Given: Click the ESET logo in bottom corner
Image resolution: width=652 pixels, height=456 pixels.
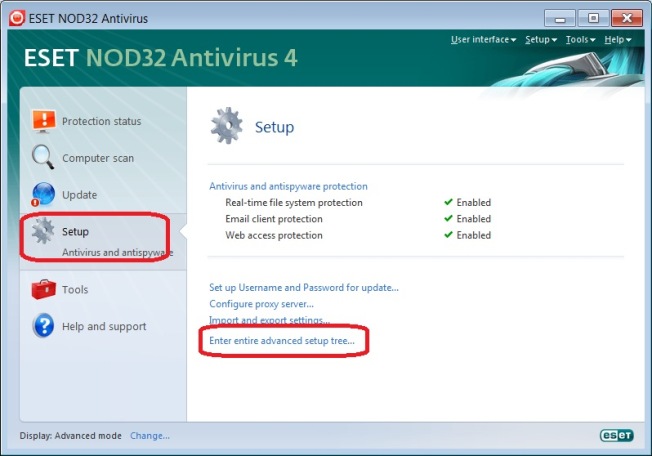Looking at the screenshot, I should 616,435.
